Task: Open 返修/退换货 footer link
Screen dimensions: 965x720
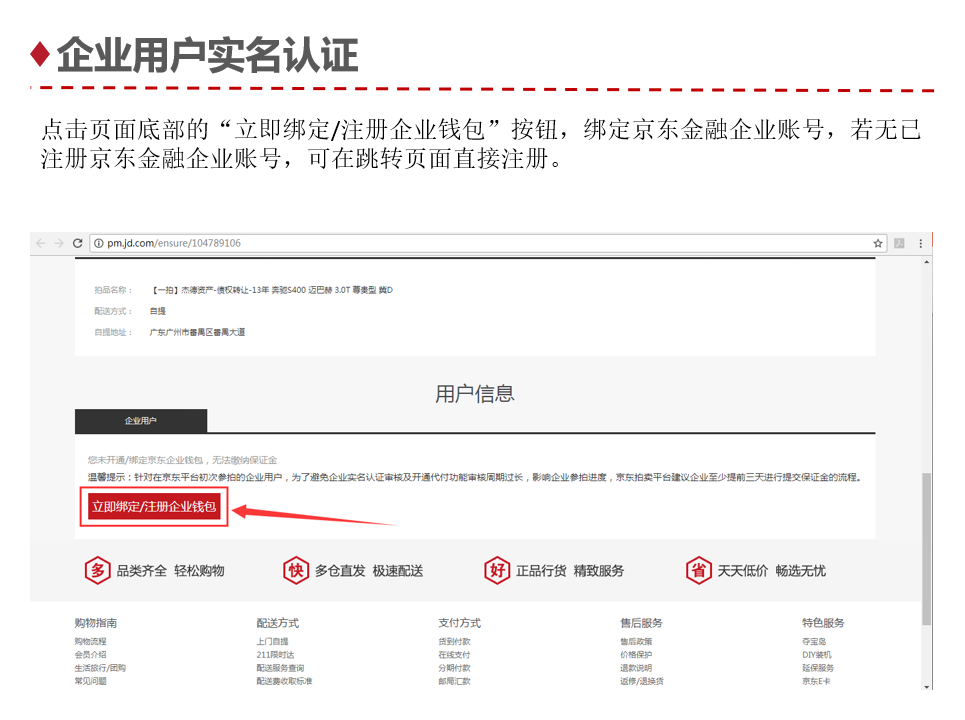Action: (x=642, y=681)
